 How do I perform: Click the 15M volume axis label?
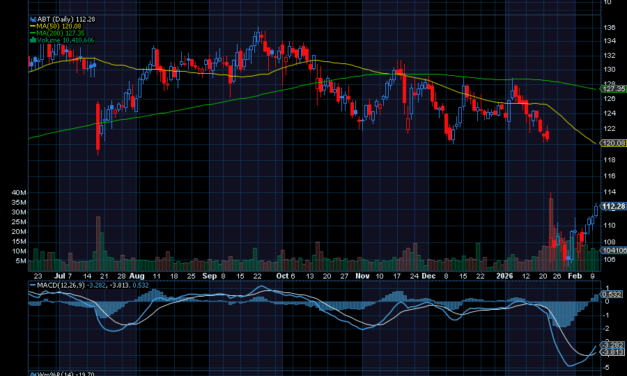pyautogui.click(x=19, y=242)
